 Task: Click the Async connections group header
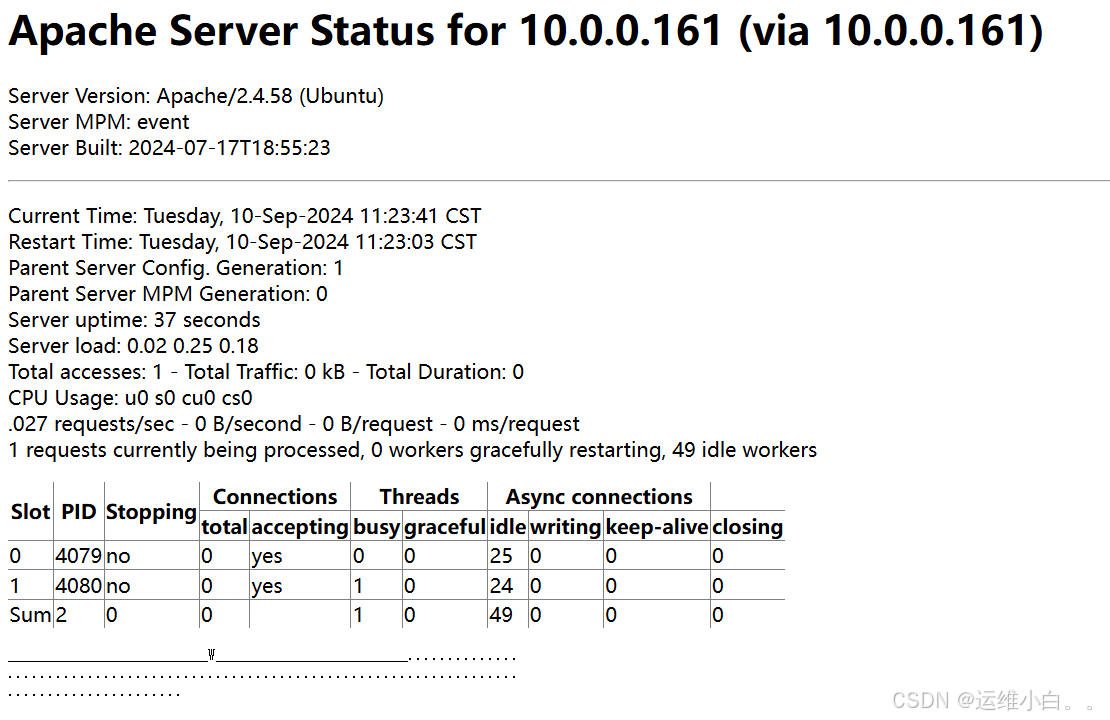[599, 497]
